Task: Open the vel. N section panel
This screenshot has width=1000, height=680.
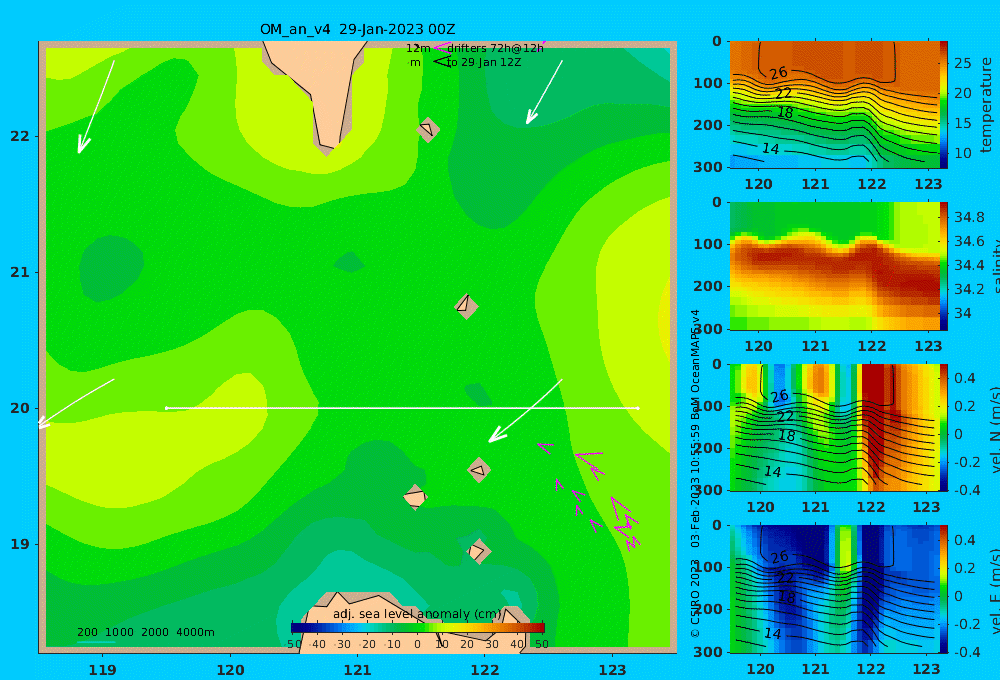Action: click(x=834, y=427)
